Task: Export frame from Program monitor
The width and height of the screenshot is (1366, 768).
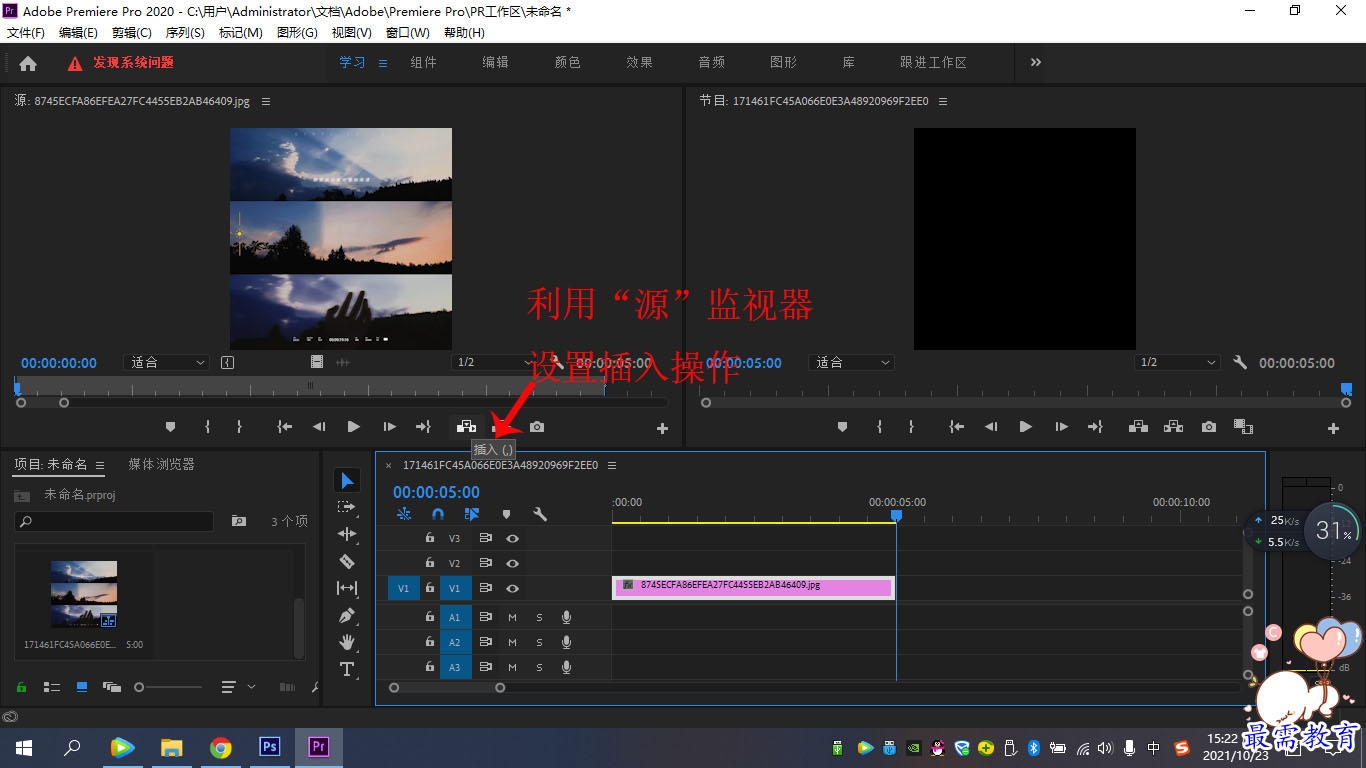Action: click(x=1209, y=427)
